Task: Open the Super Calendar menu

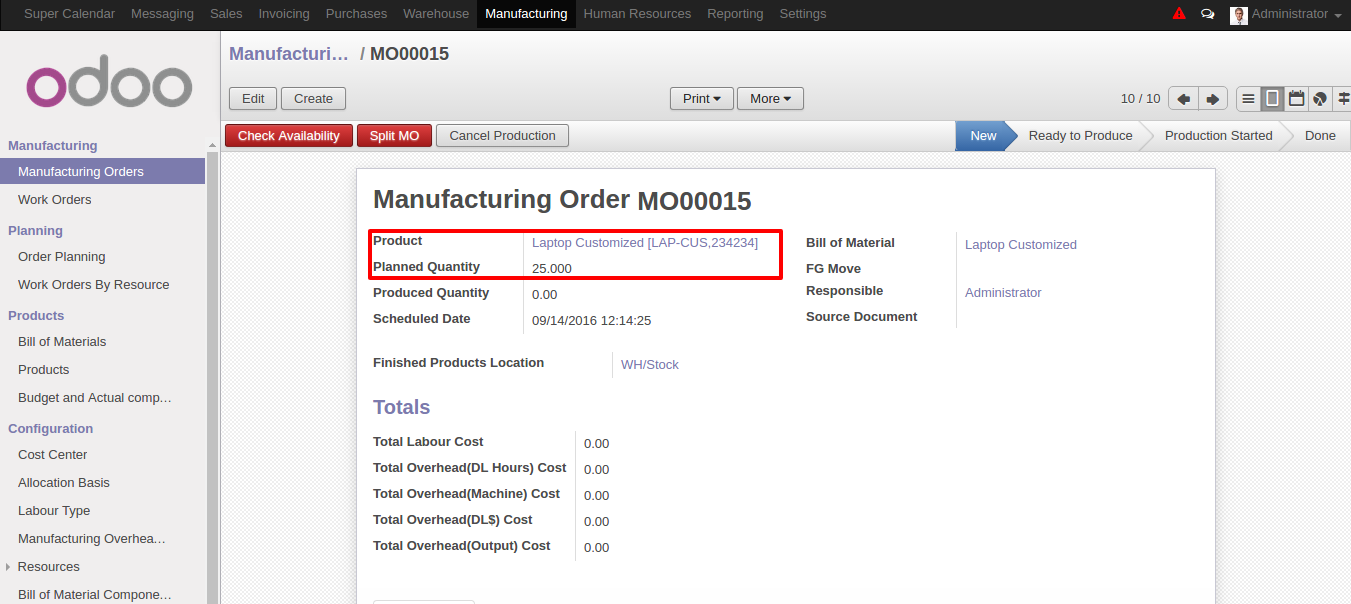Action: (x=69, y=14)
